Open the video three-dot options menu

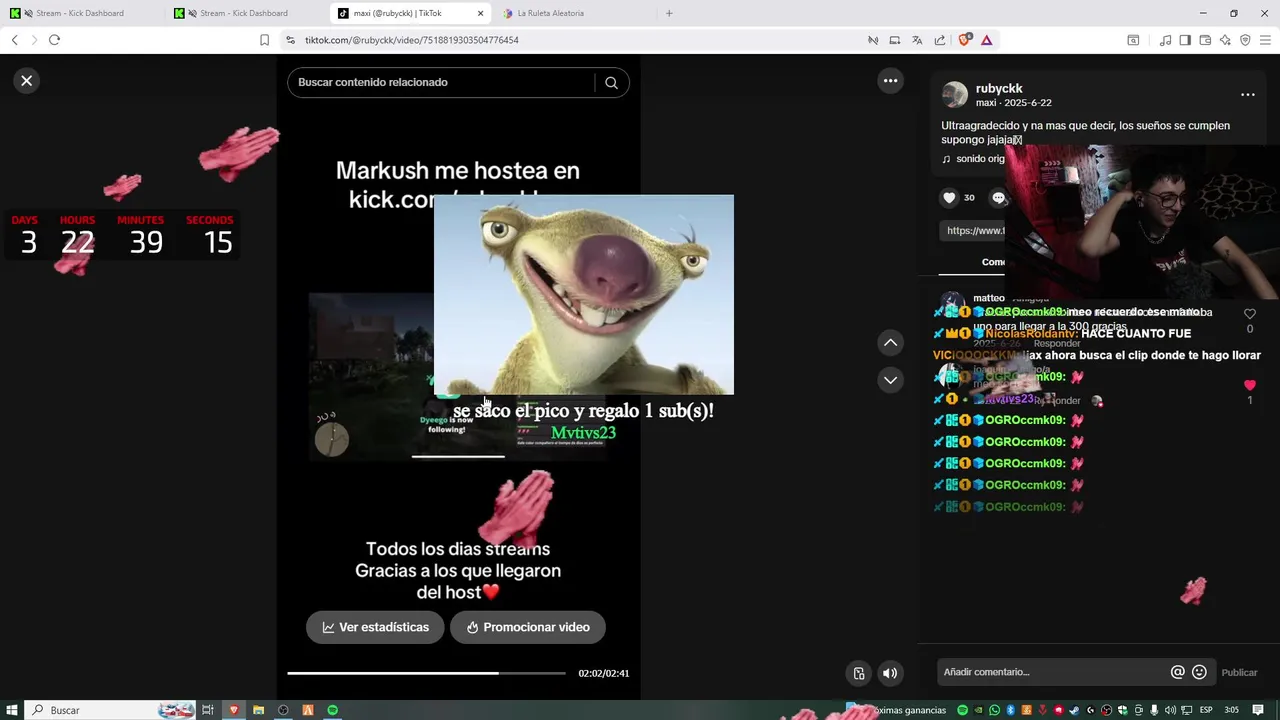point(890,81)
